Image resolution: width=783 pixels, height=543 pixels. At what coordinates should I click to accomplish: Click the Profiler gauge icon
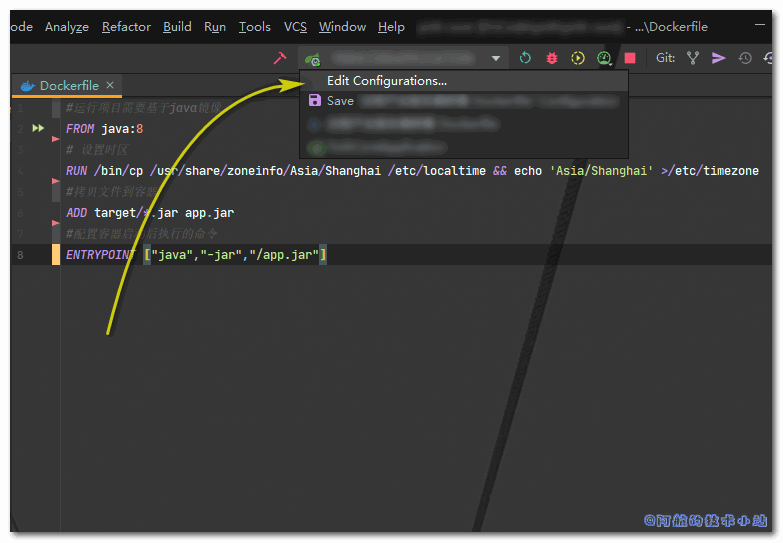604,59
